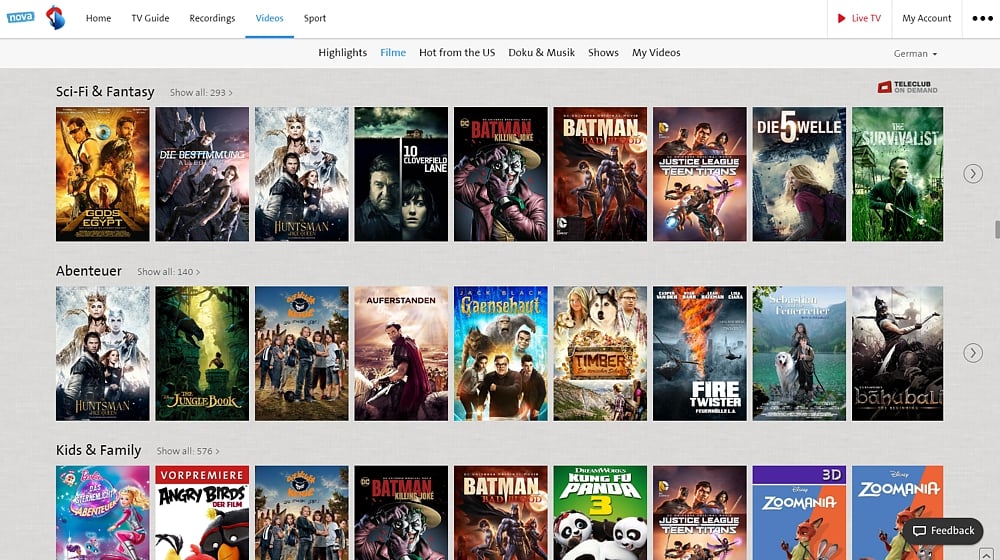Open the Recordings menu item
This screenshot has width=1000, height=560.
pyautogui.click(x=212, y=18)
